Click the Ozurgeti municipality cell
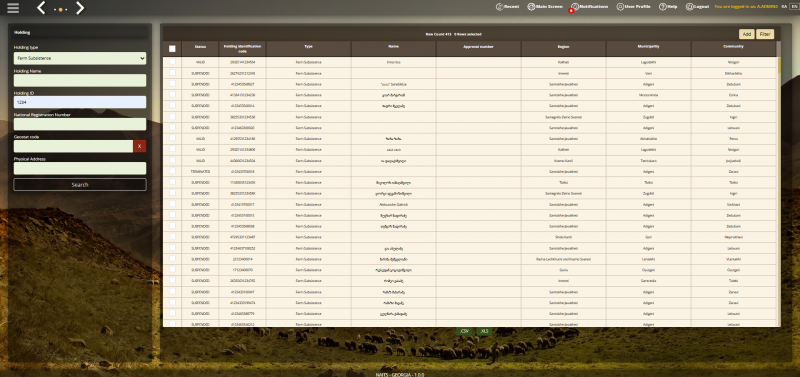800x377 pixels. click(x=648, y=270)
